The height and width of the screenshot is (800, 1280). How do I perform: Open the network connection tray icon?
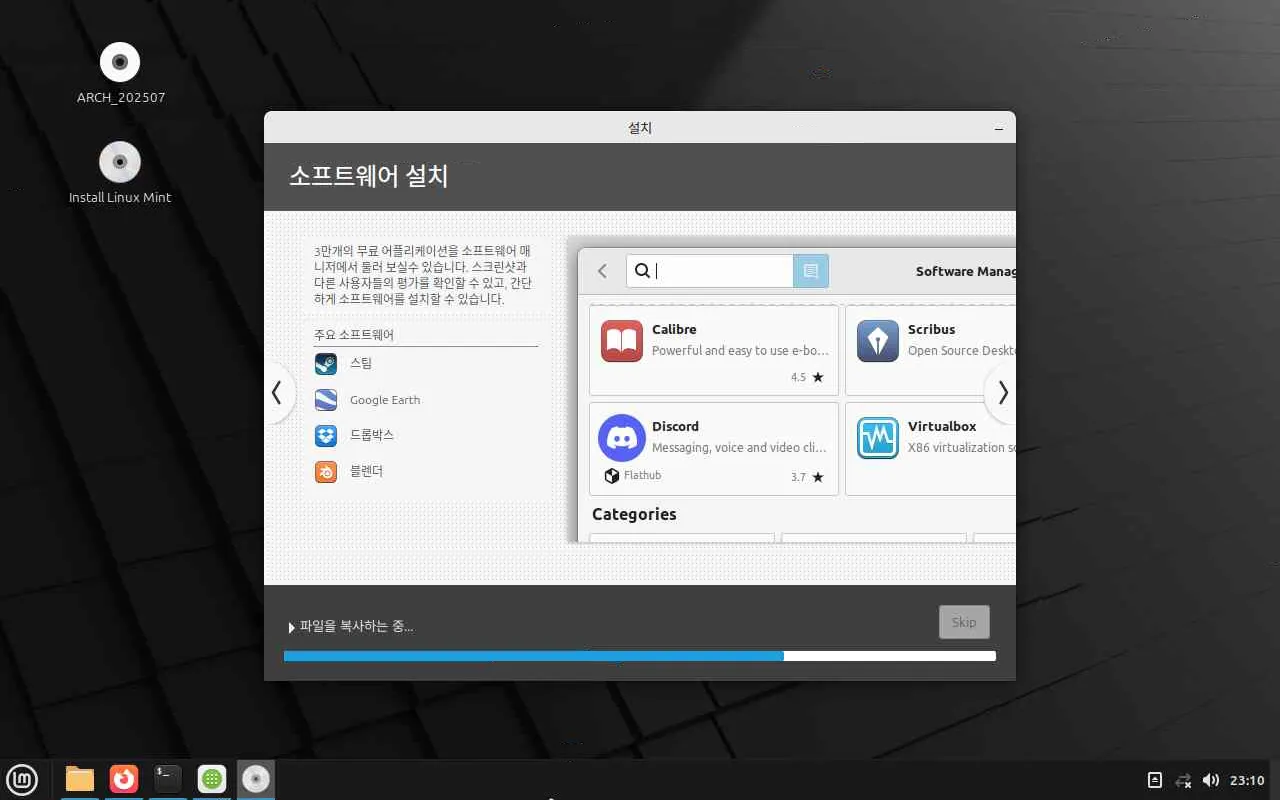coord(1183,780)
